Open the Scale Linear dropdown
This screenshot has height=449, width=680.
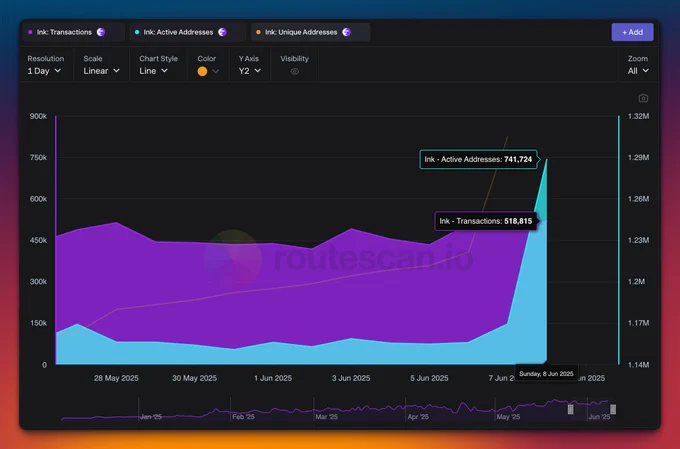tap(101, 71)
